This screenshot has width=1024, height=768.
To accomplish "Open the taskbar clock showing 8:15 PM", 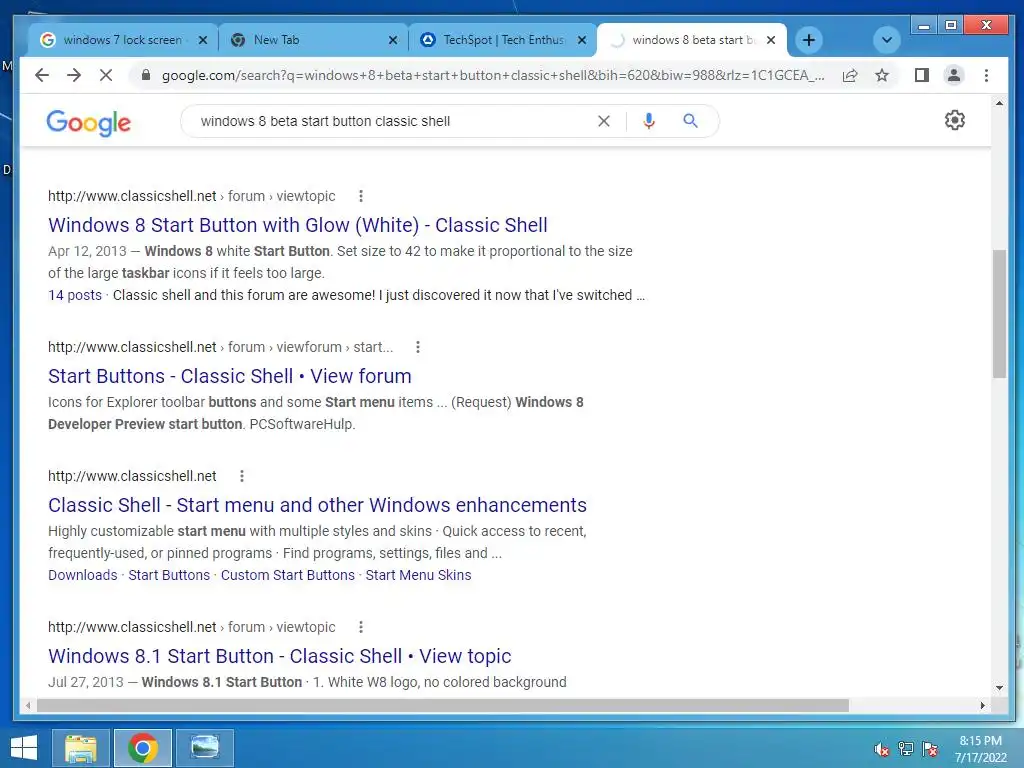I will click(980, 749).
